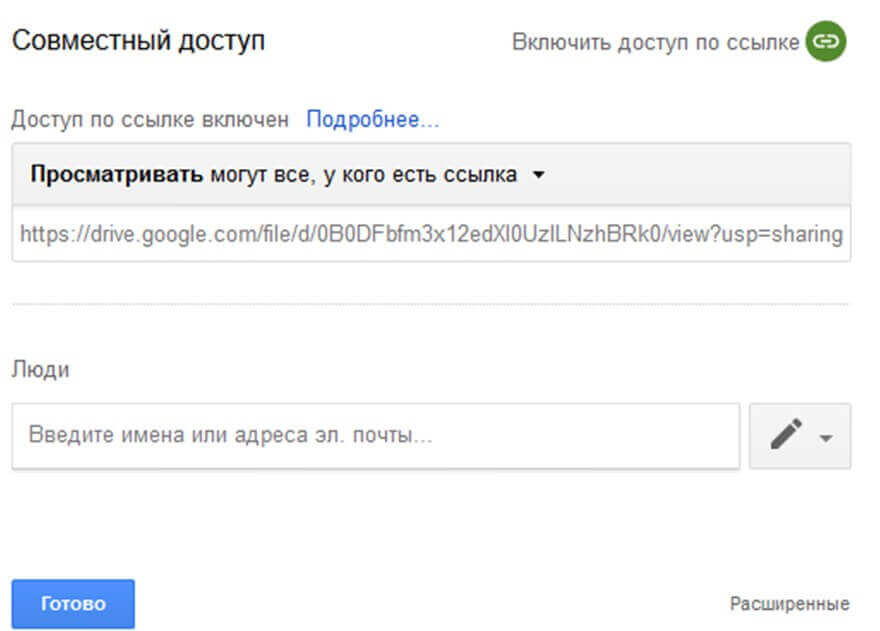Screen dimensions: 880x631
Task: Select the drive.google.com sharing URL field
Action: coord(431,234)
